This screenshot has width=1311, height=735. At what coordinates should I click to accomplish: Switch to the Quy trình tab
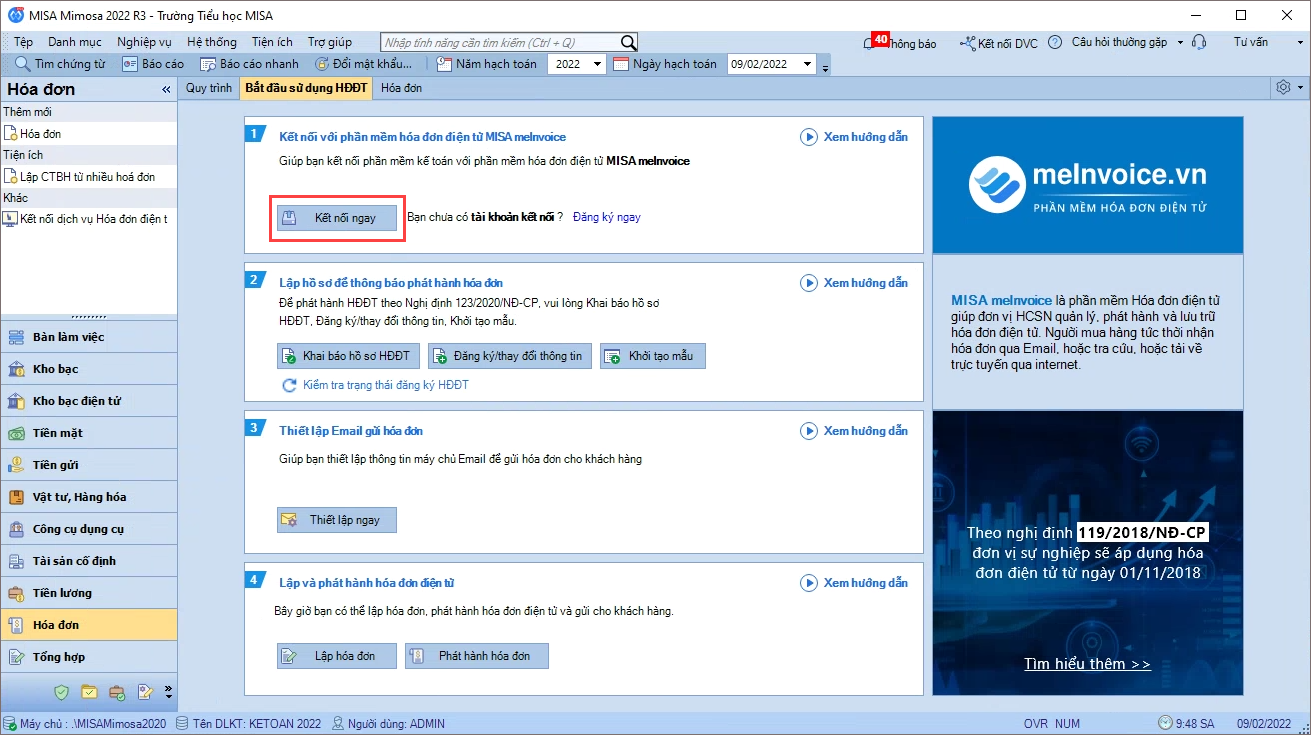coord(209,88)
